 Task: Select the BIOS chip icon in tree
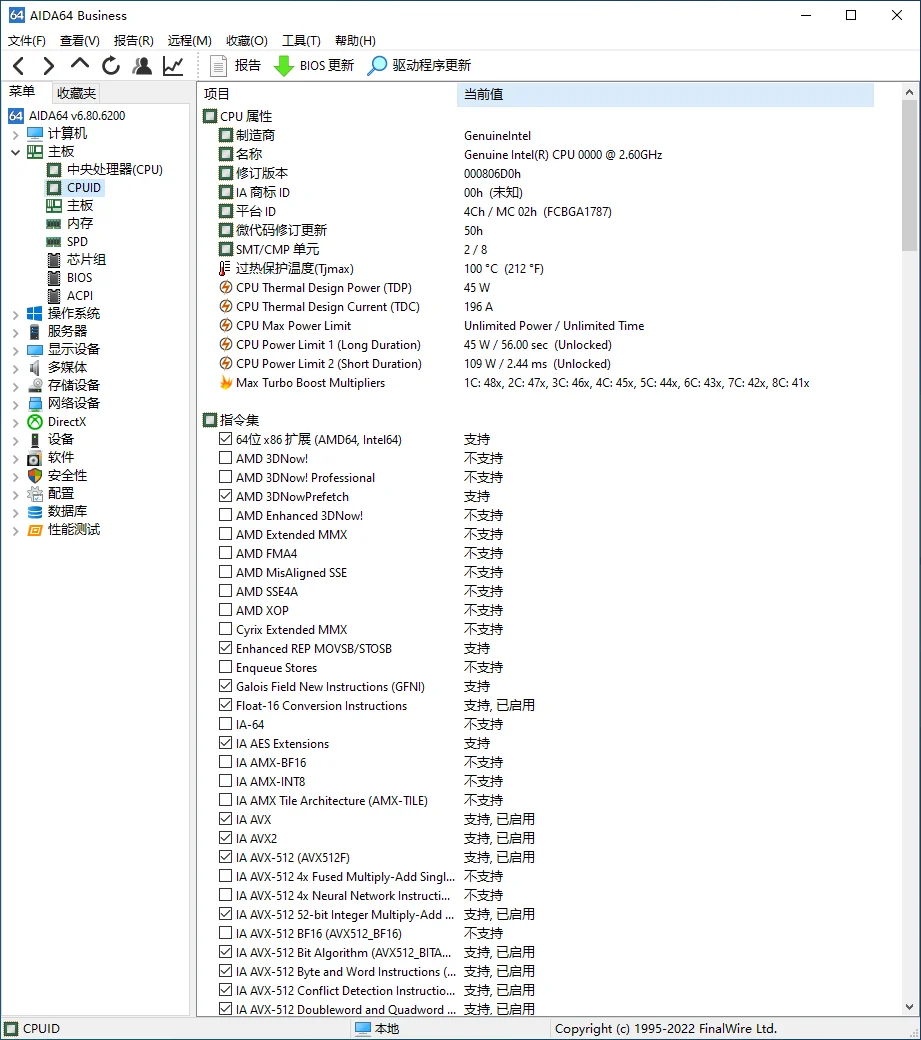click(x=54, y=277)
